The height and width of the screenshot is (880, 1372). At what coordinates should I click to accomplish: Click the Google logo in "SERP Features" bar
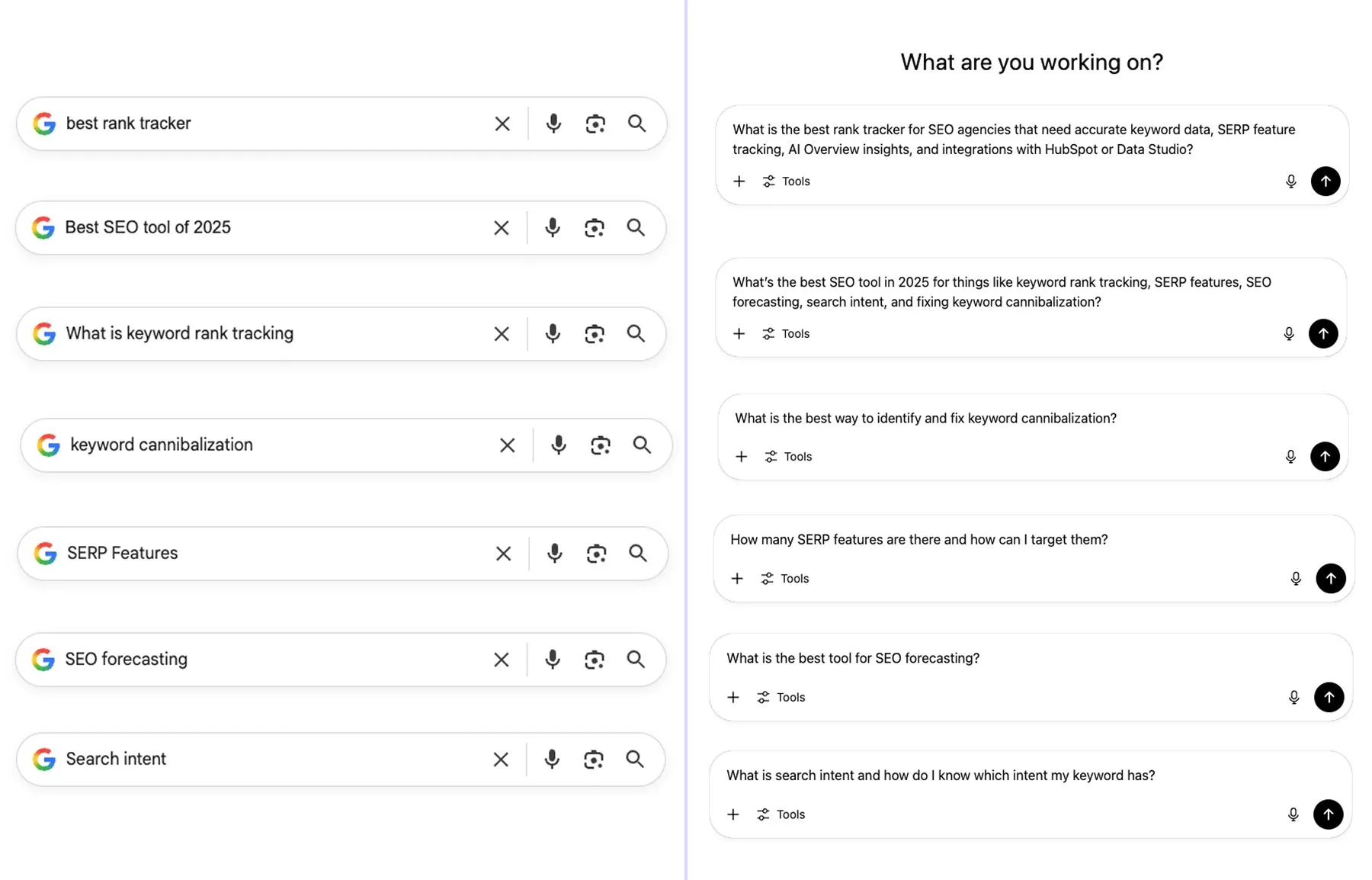46,553
